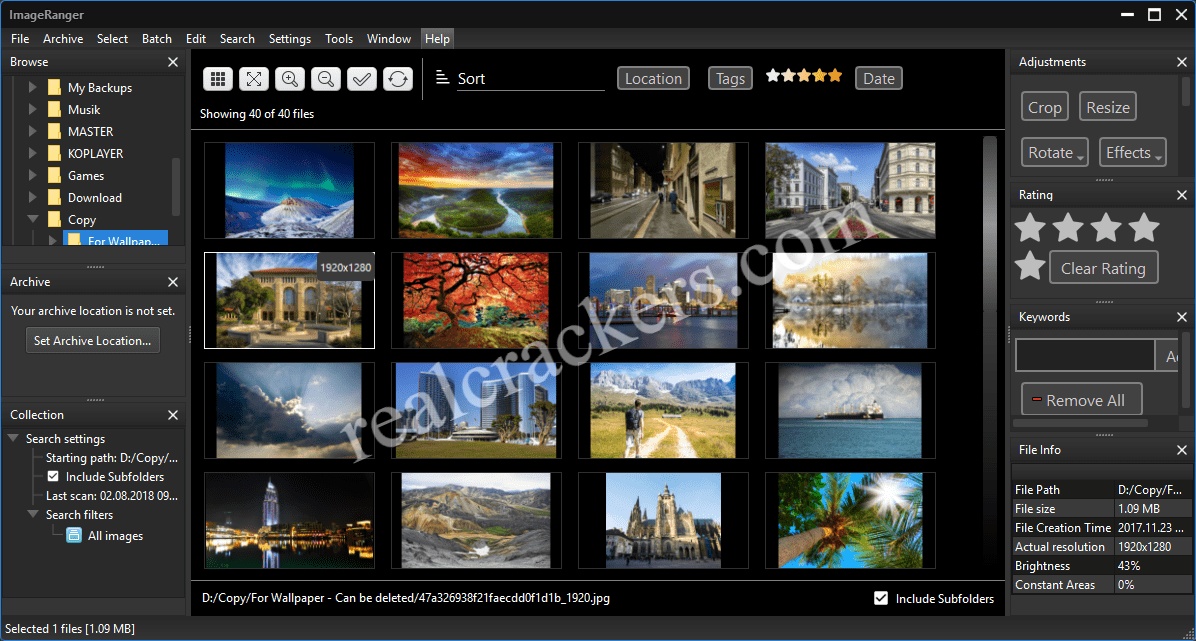The image size is (1196, 641).
Task: Open the Effects dropdown
Action: [1133, 153]
